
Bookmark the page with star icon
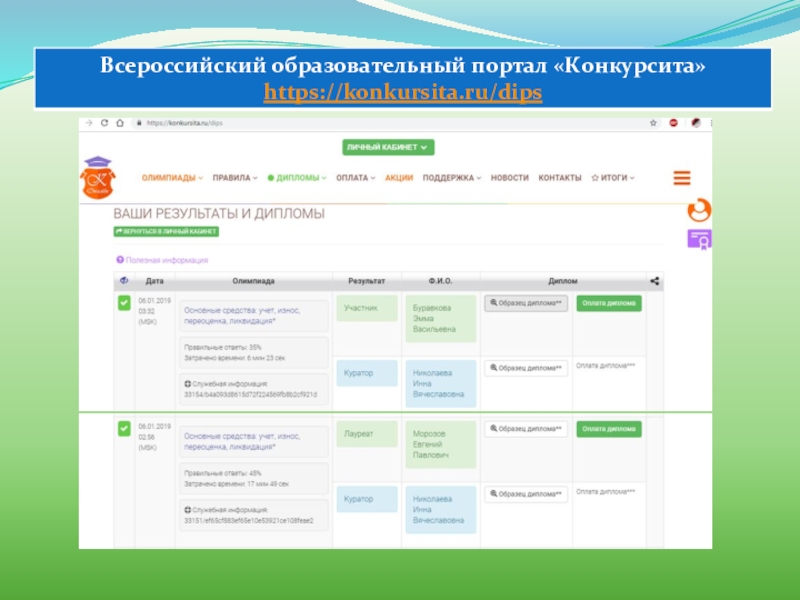click(x=653, y=123)
